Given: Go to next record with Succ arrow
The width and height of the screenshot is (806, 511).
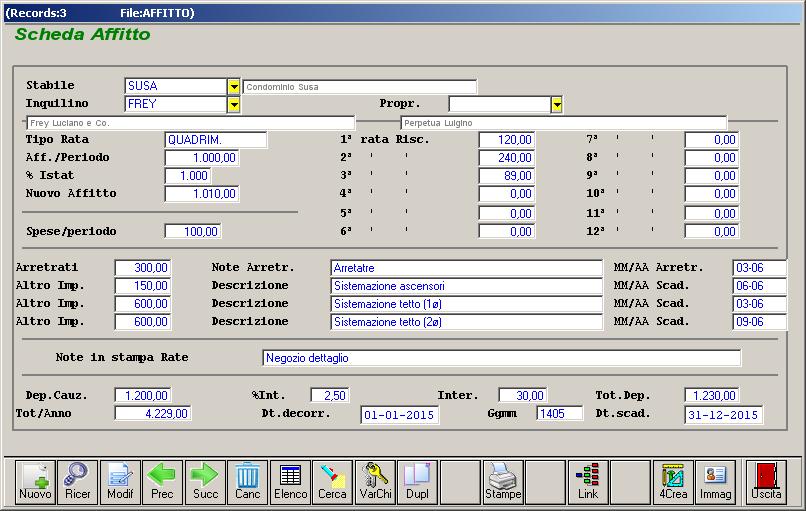Looking at the screenshot, I should (205, 481).
